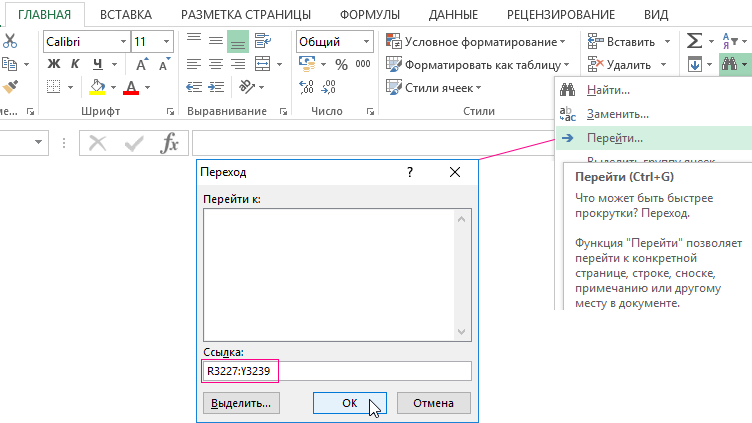752x423 pixels.
Task: Align text to top of cell
Action: (x=194, y=41)
